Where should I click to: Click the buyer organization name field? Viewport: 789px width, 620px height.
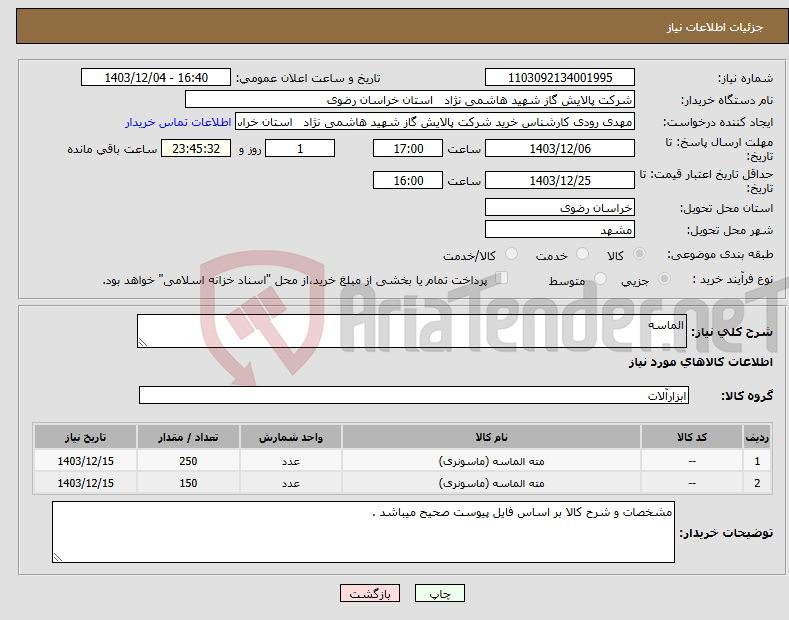click(x=410, y=100)
